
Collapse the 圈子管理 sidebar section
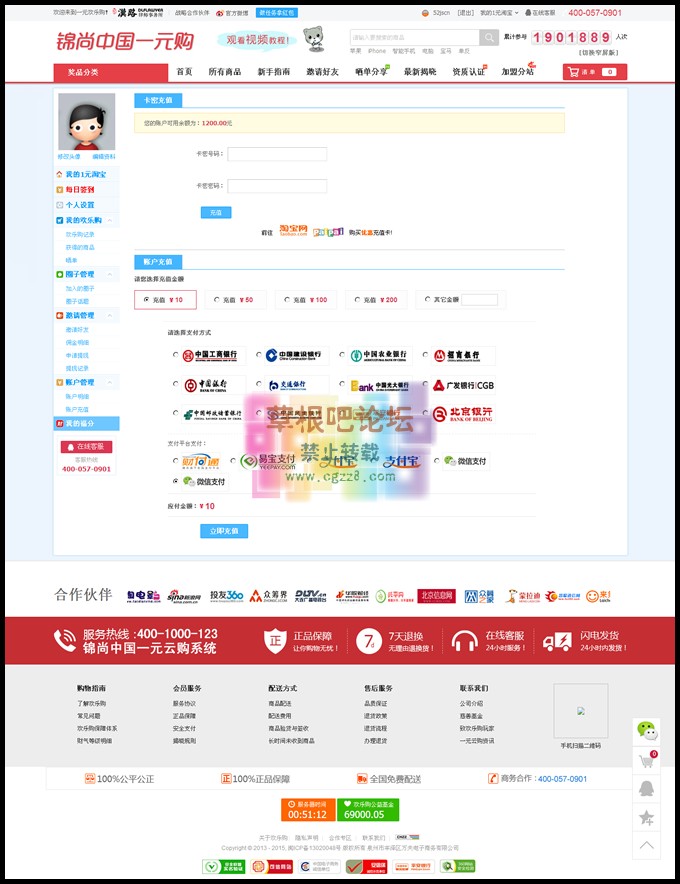110,275
